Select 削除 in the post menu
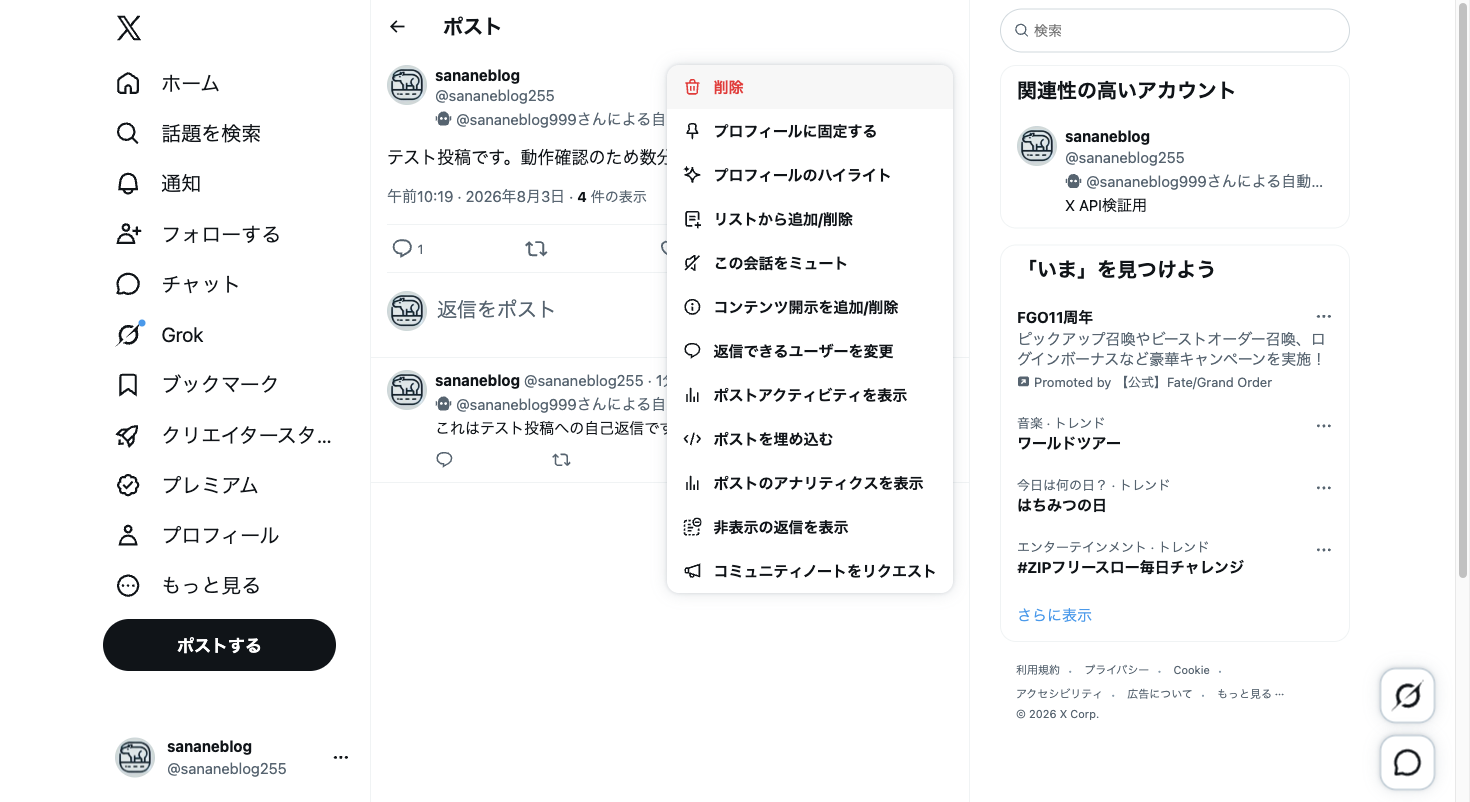This screenshot has height=802, width=1470. 810,87
